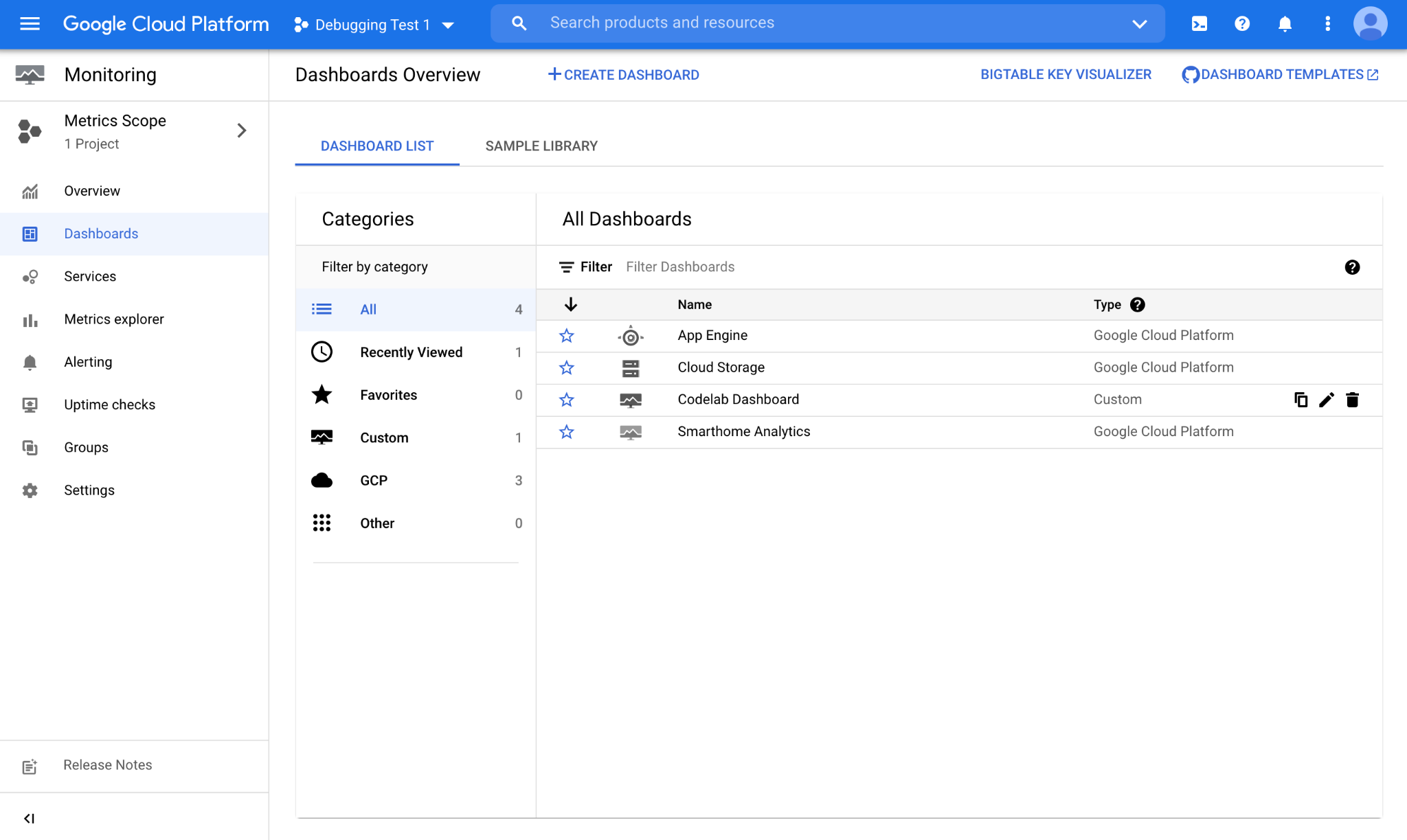Open Cloud Shell terminal icon
This screenshot has width=1407, height=840.
pos(1200,24)
